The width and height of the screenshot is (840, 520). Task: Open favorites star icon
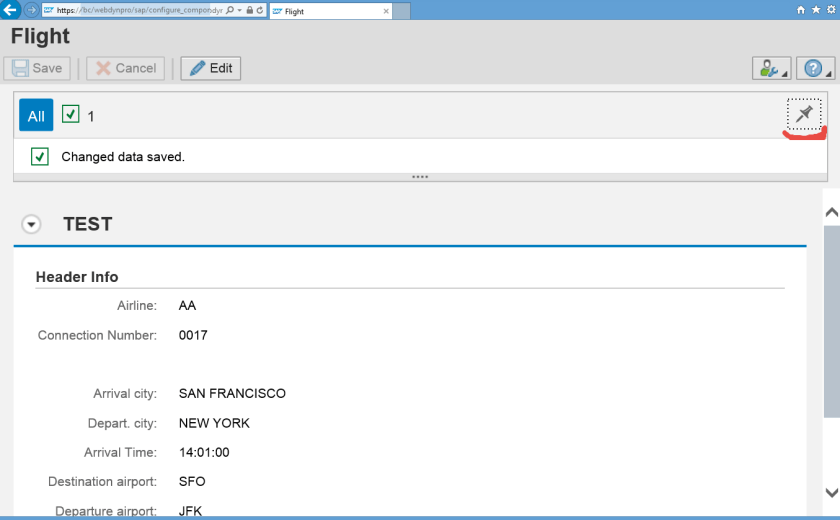coord(816,10)
